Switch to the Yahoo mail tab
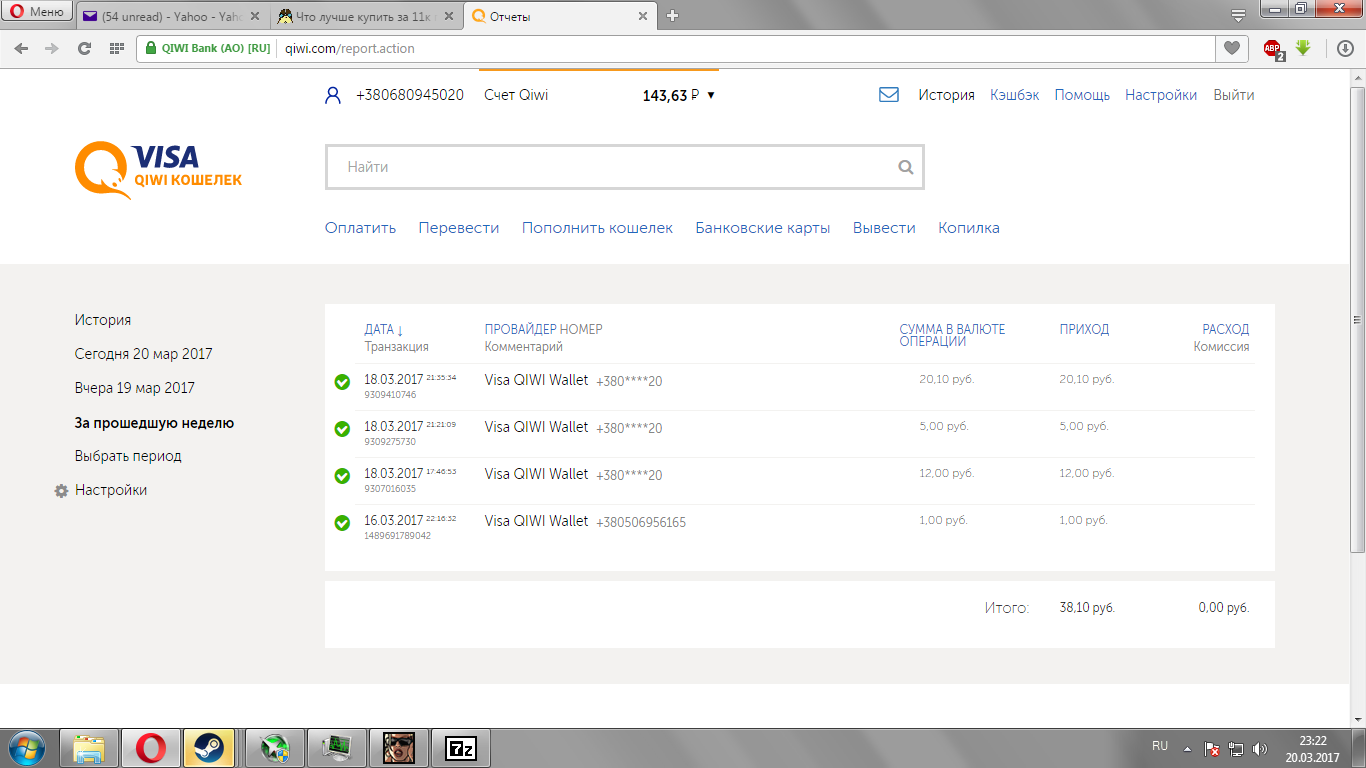 point(172,16)
